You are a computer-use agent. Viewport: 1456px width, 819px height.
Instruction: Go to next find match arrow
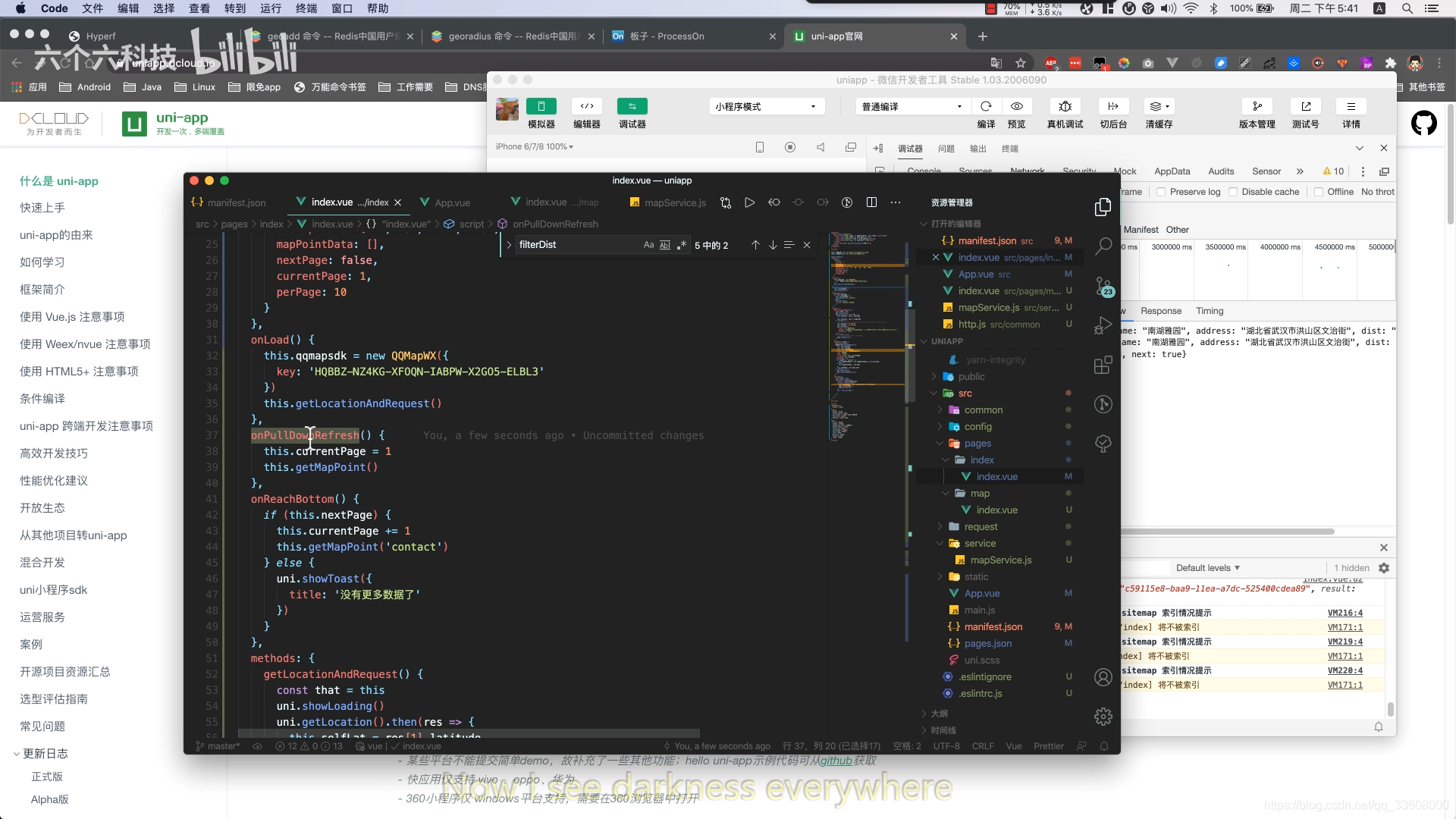(x=773, y=245)
